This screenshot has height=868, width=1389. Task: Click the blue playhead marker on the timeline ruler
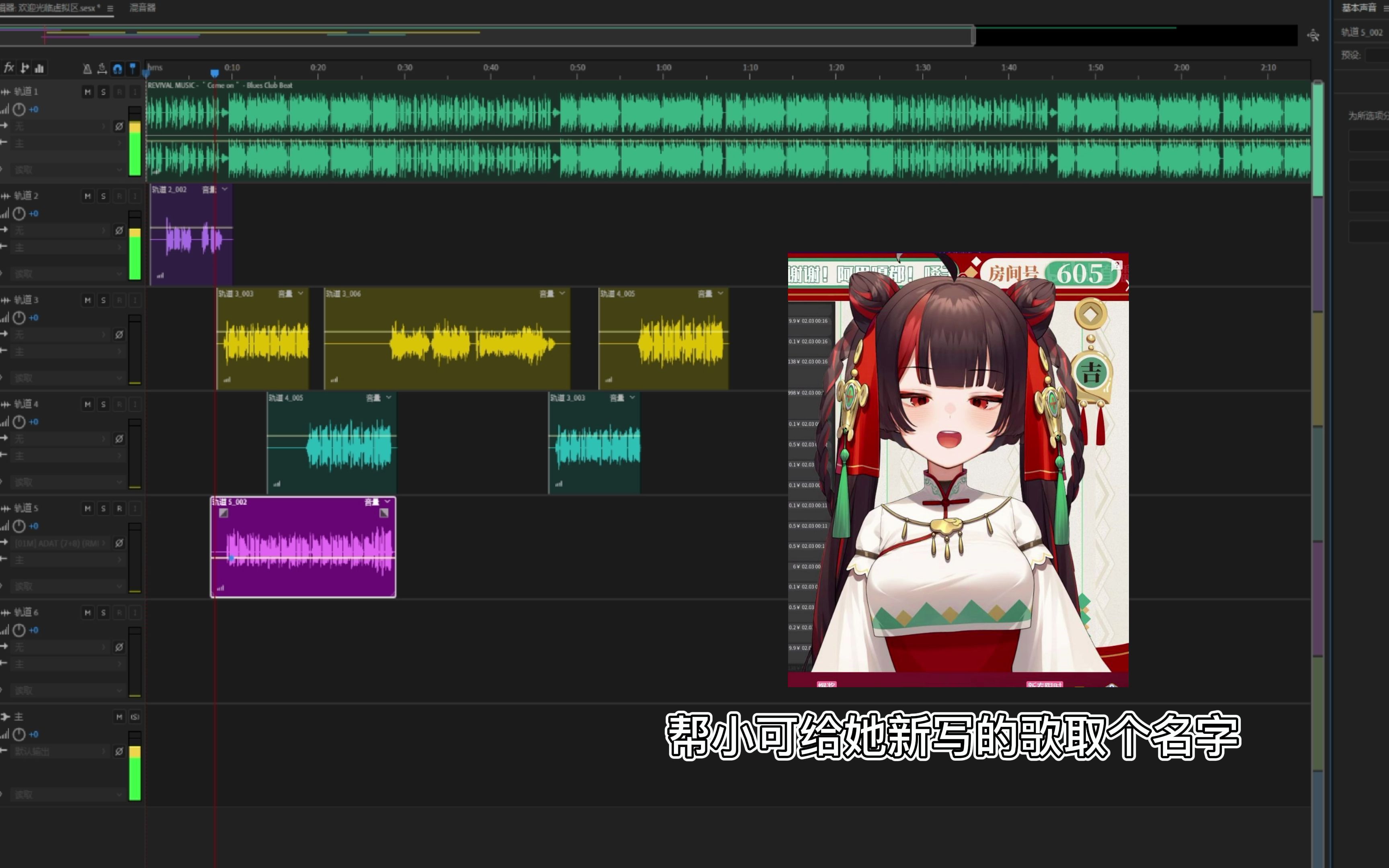215,73
